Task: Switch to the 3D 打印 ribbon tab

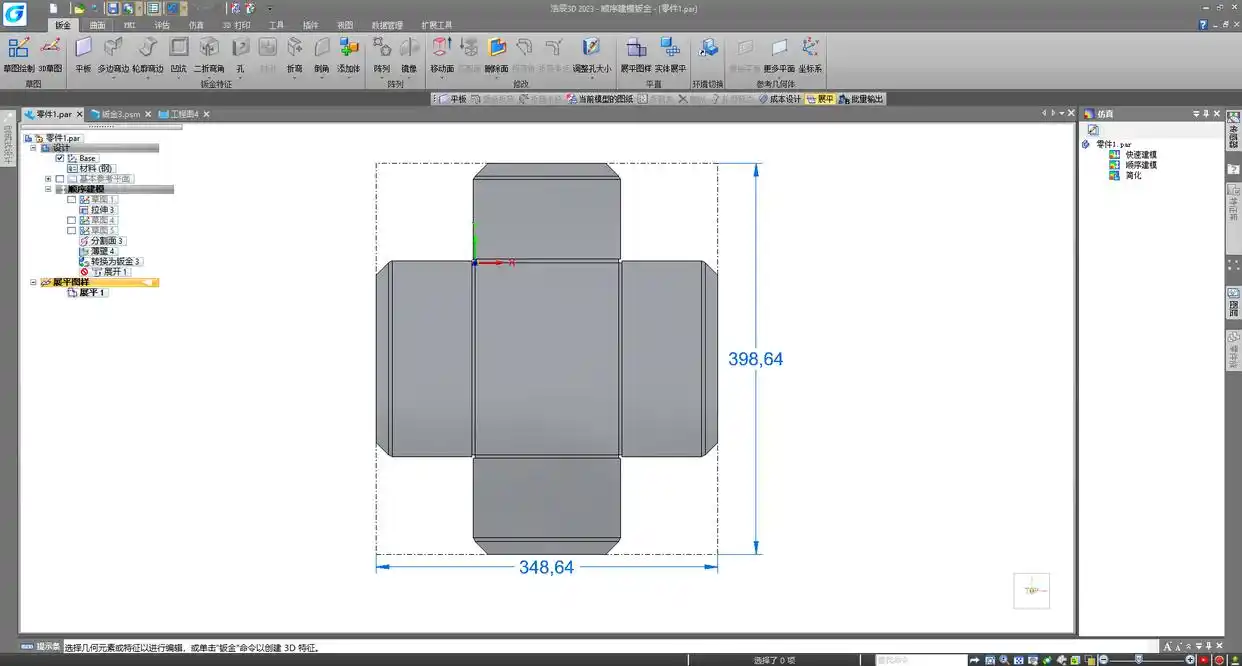Action: click(236, 24)
